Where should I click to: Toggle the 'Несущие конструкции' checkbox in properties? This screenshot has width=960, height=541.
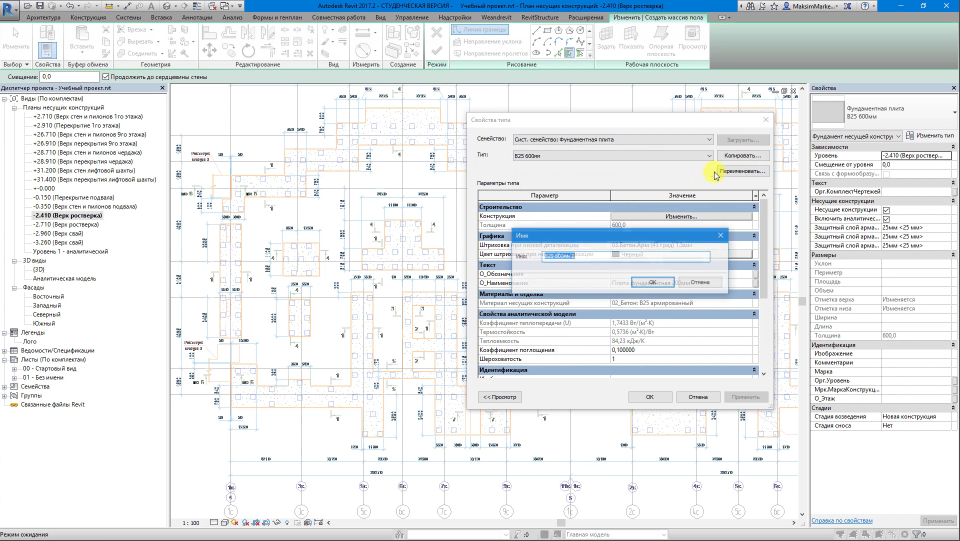(x=886, y=210)
